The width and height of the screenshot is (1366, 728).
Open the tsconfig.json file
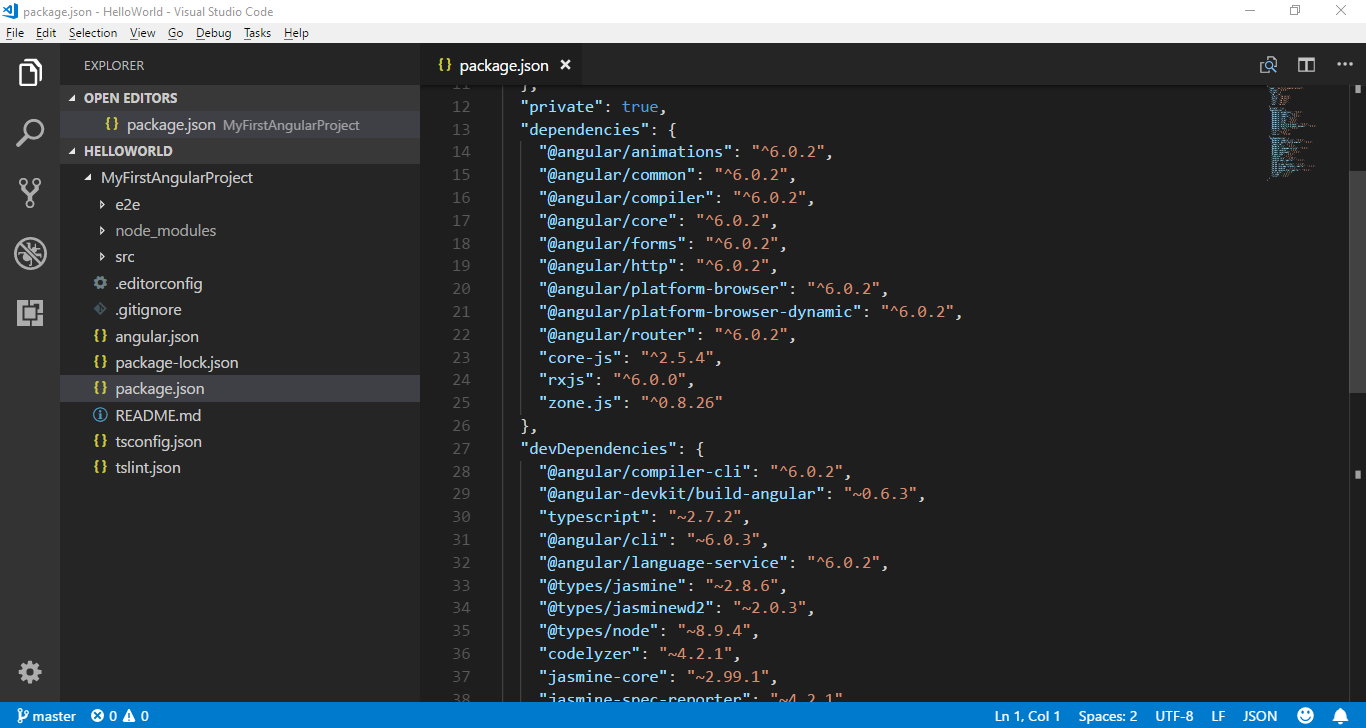pos(240,441)
